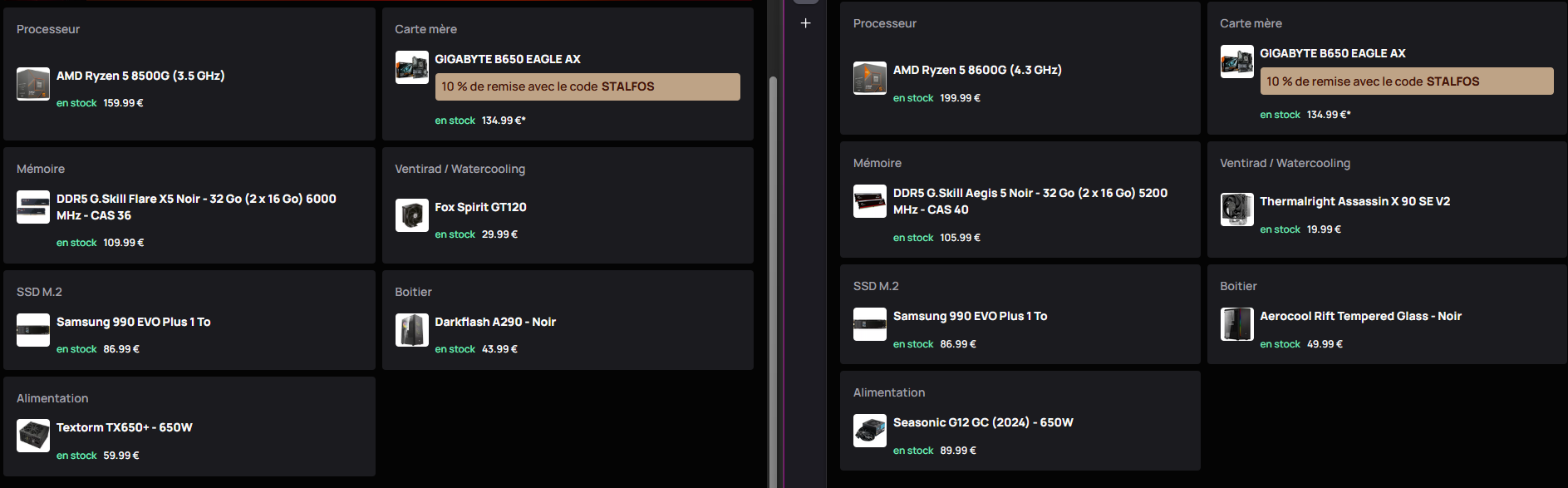The image size is (1568, 488).
Task: Open Thermalright Assassin X 90 SE V2 link
Action: coord(1355,201)
